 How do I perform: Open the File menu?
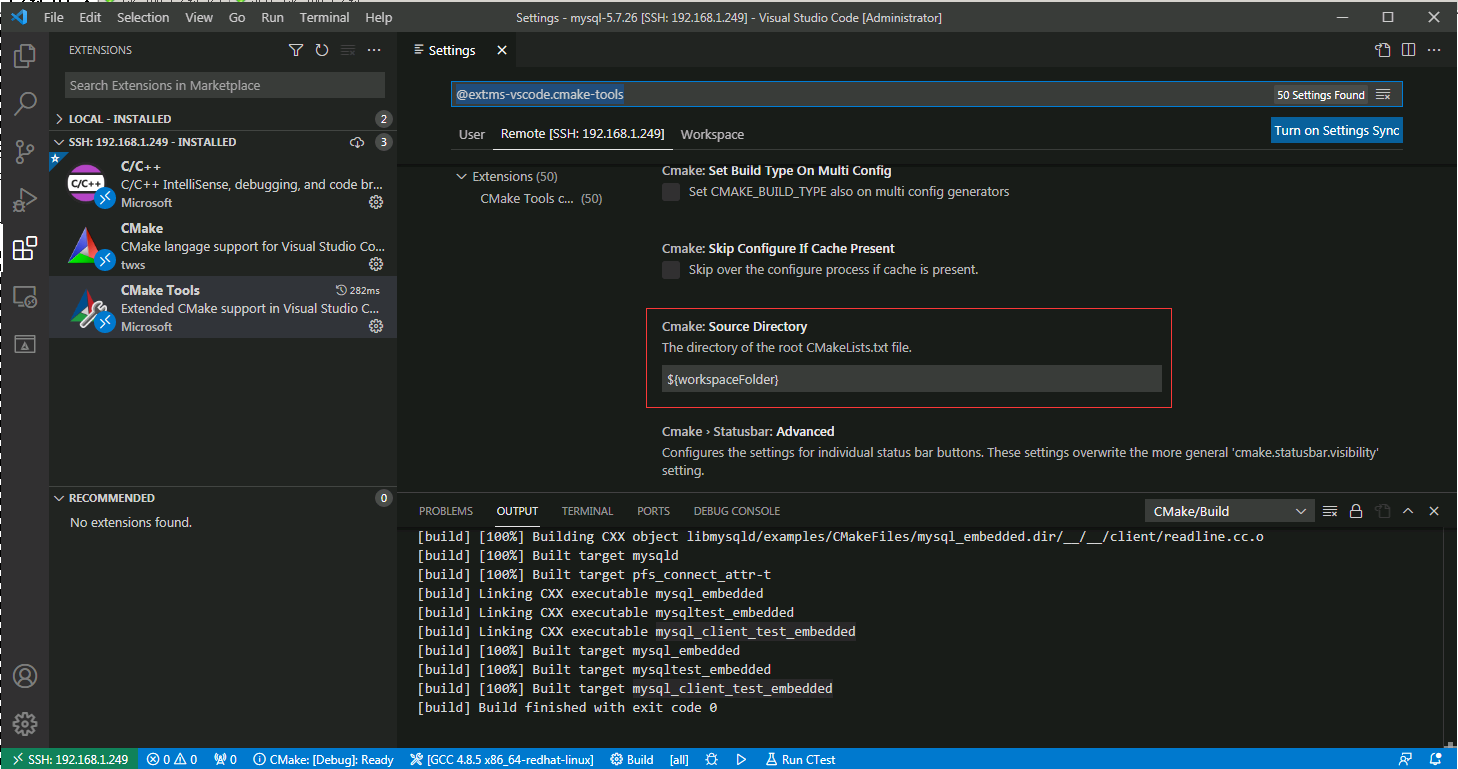(54, 18)
